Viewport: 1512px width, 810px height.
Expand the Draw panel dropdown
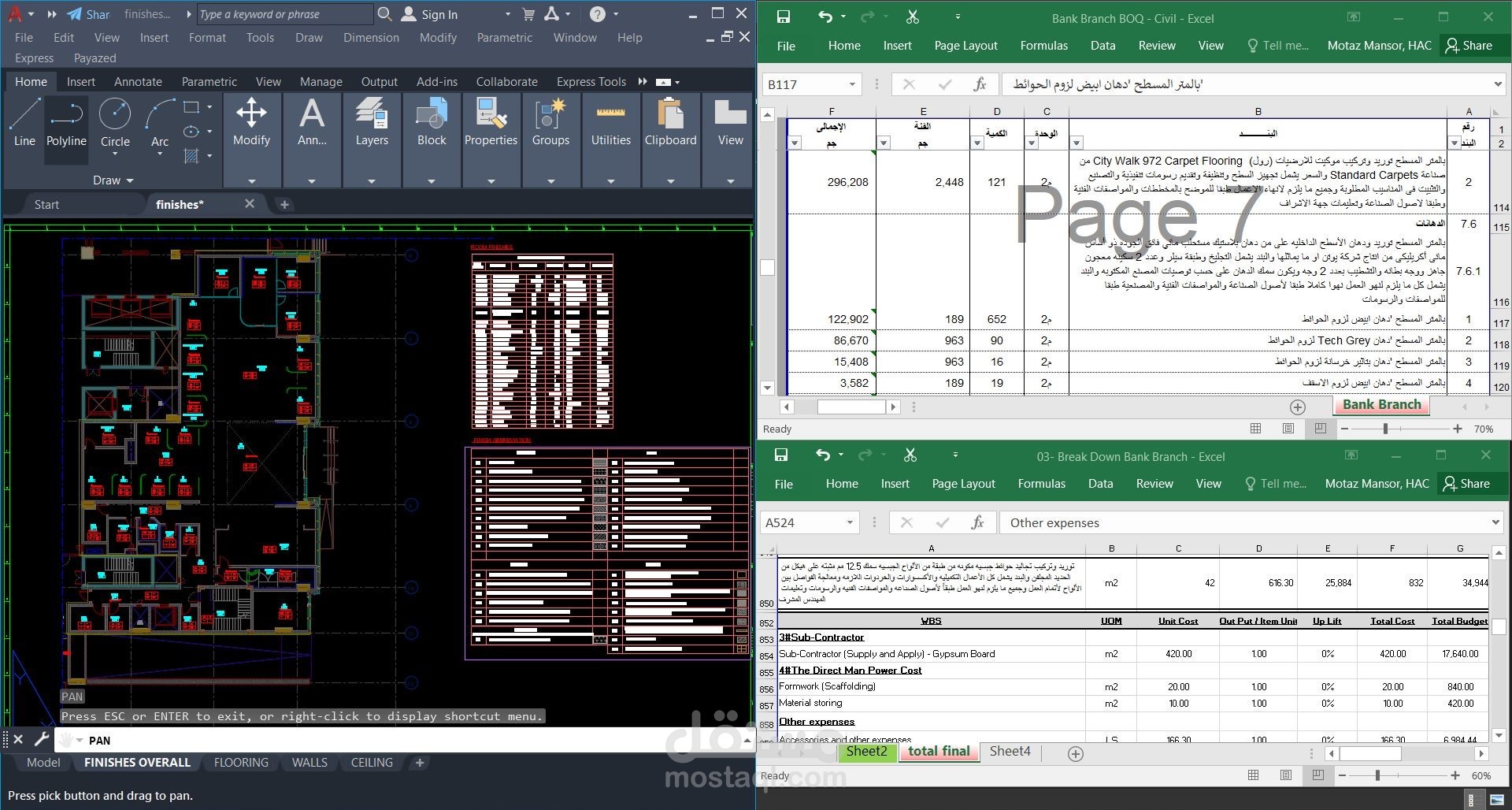coord(113,180)
